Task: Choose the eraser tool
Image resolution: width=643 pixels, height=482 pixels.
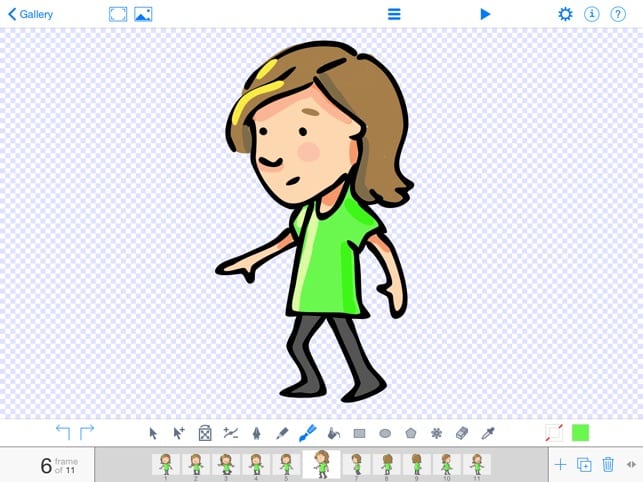Action: pos(462,433)
